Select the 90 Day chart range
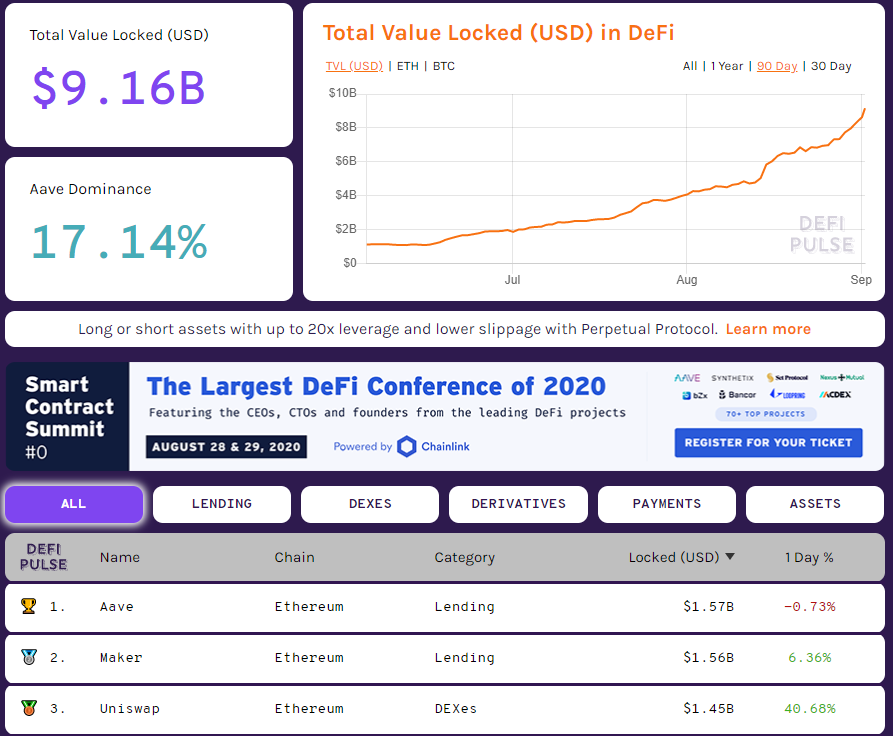 point(777,66)
